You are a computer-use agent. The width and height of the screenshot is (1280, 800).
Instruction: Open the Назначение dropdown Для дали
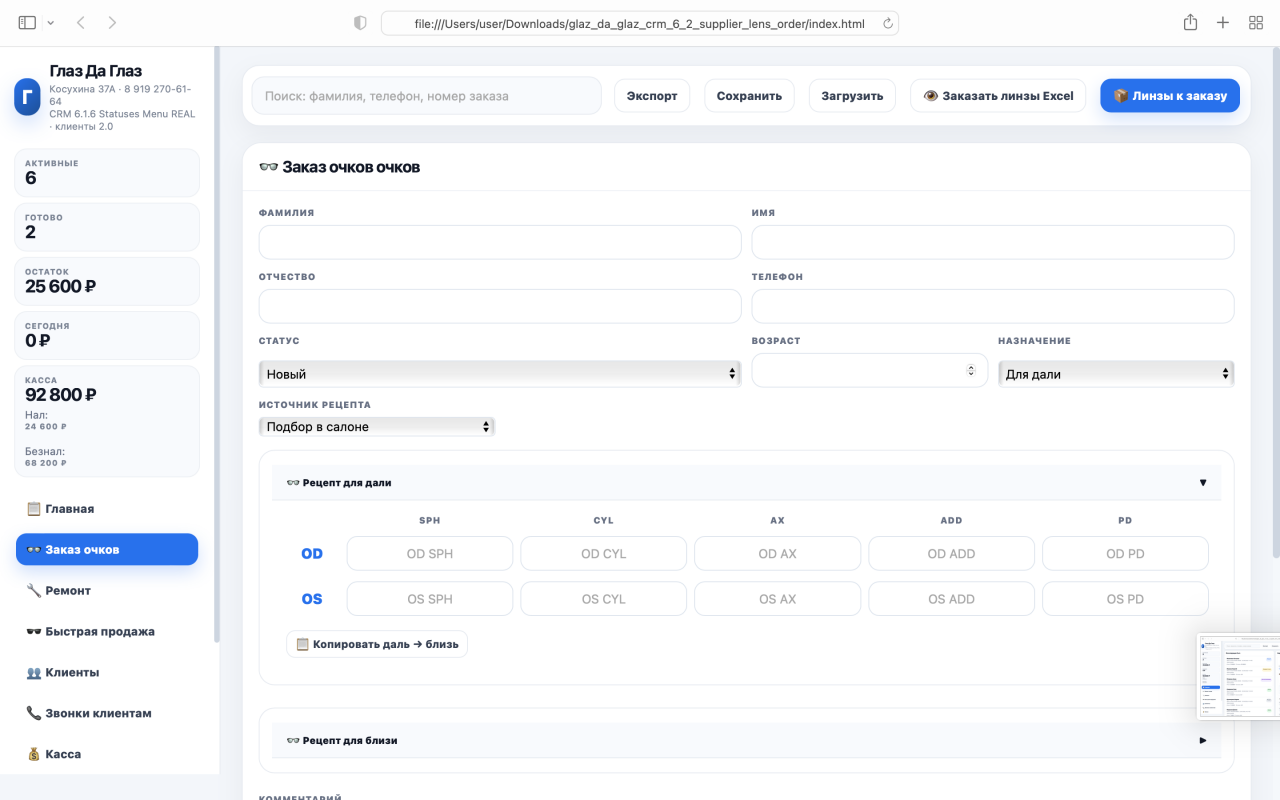(x=1116, y=374)
